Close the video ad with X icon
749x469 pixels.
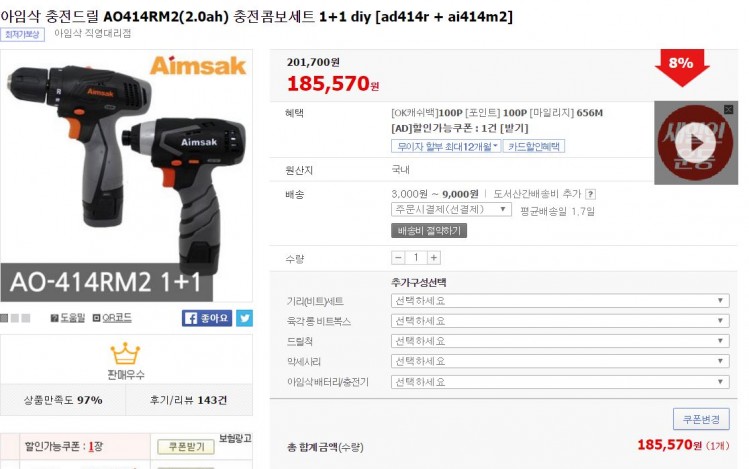pos(728,109)
